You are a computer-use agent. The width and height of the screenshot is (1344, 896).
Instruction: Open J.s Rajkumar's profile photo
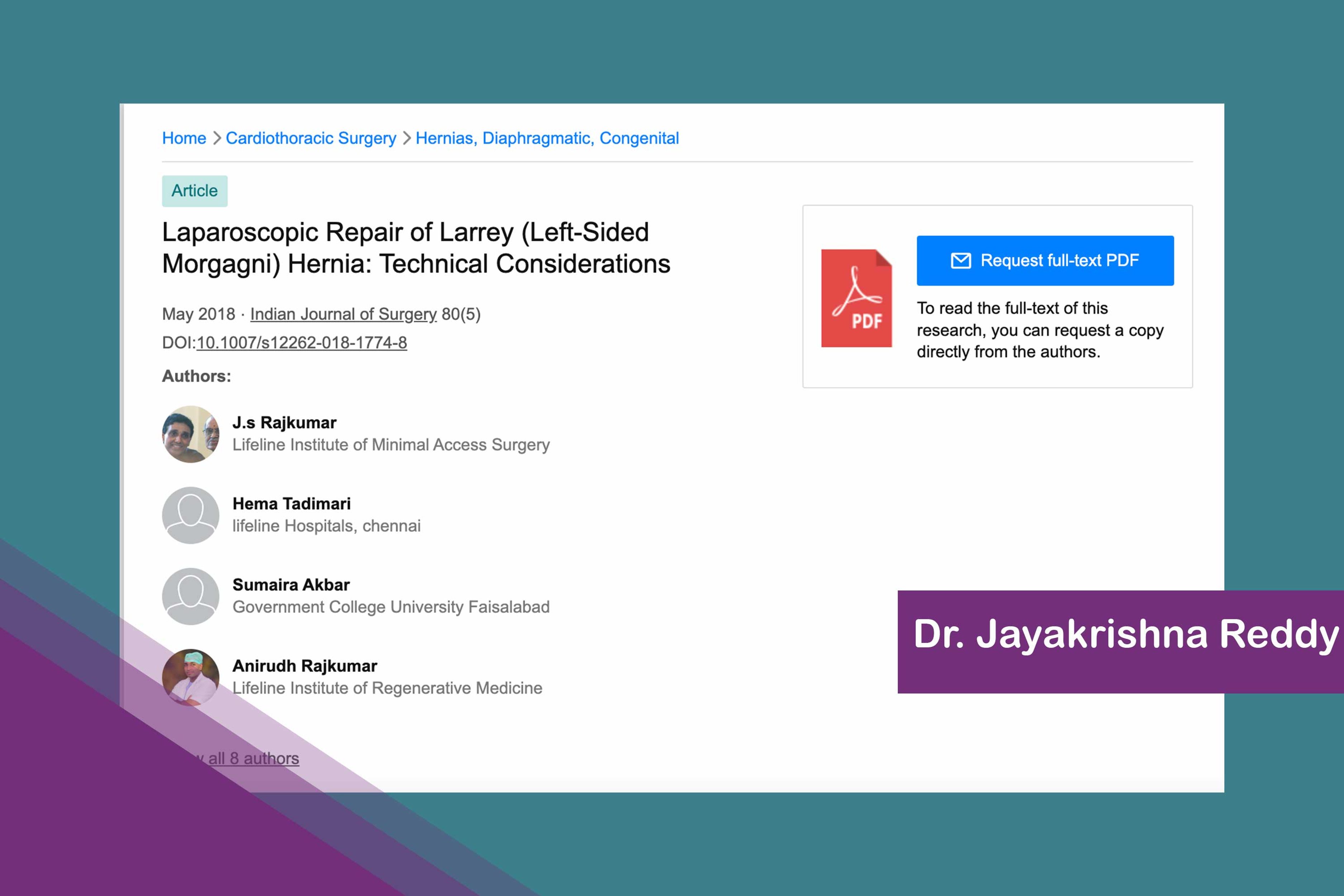pyautogui.click(x=191, y=434)
